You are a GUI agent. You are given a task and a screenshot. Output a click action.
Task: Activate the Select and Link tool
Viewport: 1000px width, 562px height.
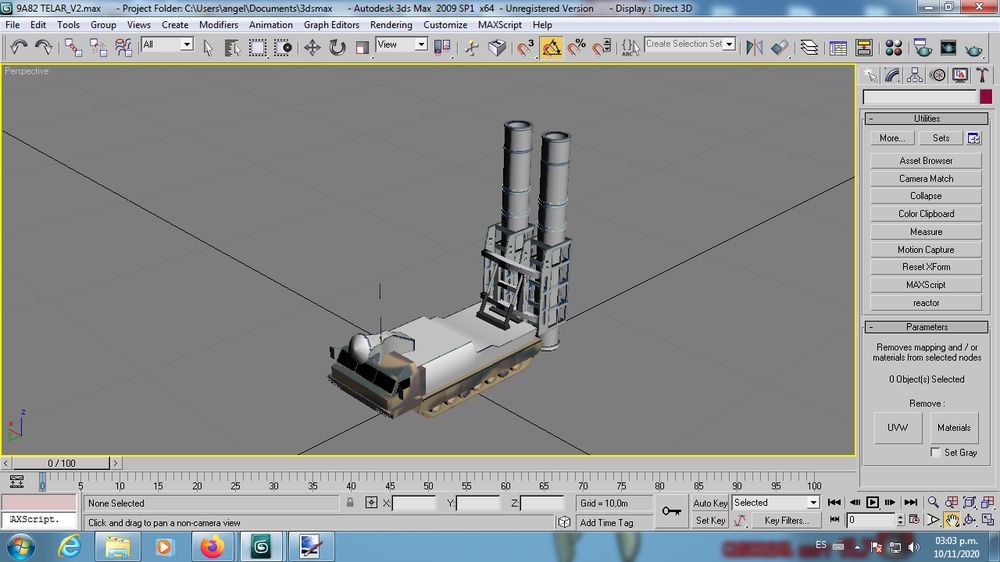pyautogui.click(x=73, y=47)
